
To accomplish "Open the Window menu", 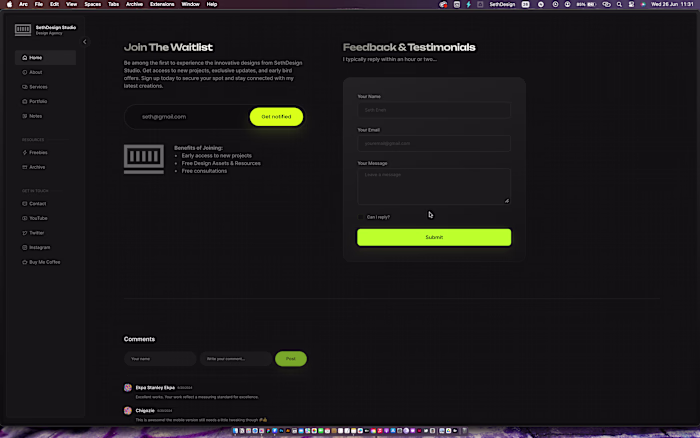I will 191,4.
